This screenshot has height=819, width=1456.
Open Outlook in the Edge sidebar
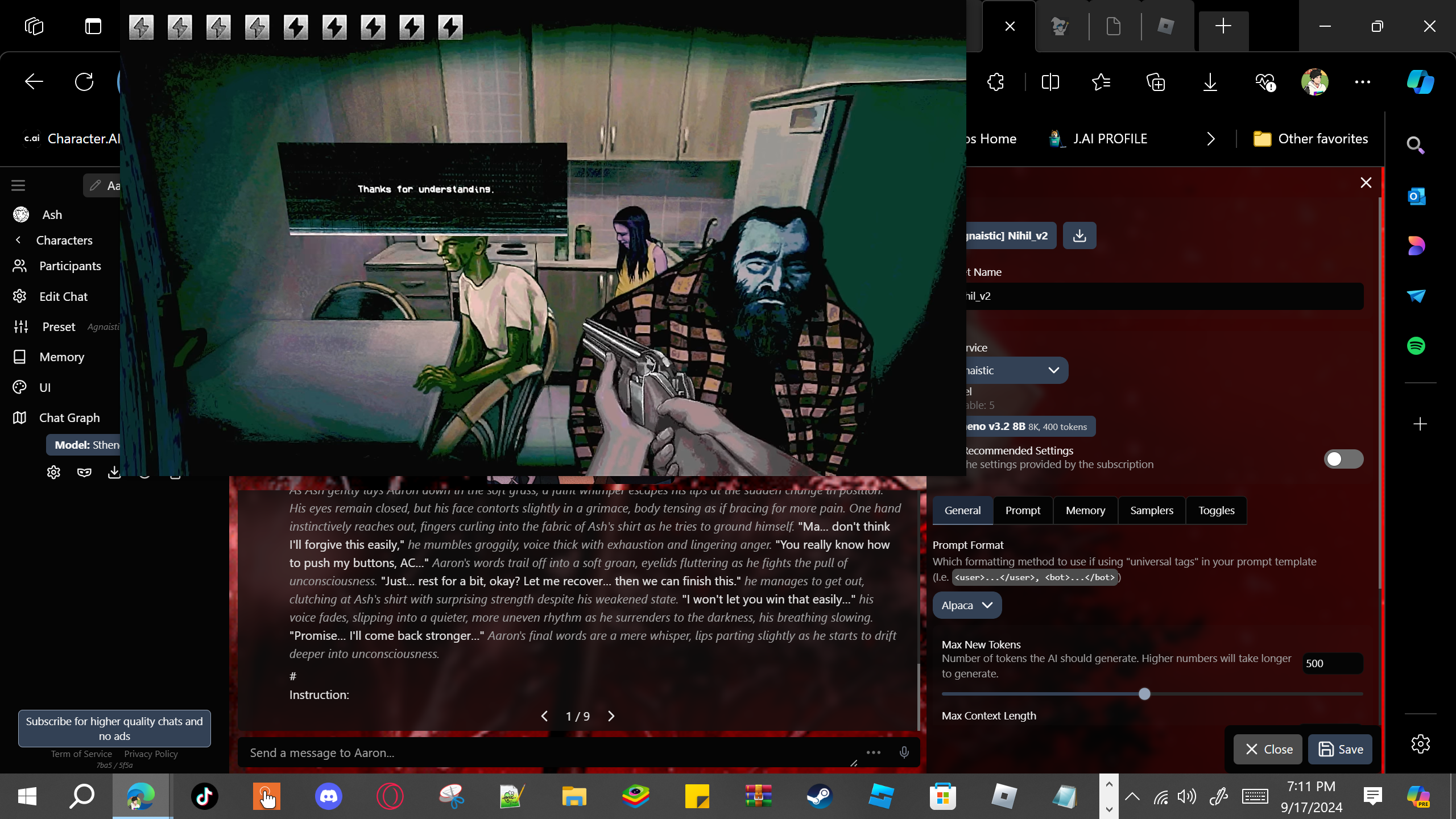tap(1416, 197)
